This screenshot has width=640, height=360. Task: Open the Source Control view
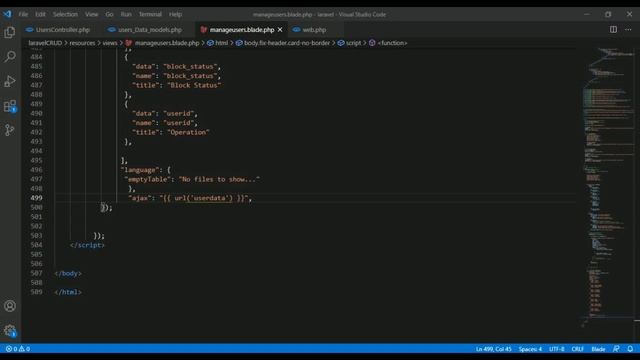(x=10, y=130)
